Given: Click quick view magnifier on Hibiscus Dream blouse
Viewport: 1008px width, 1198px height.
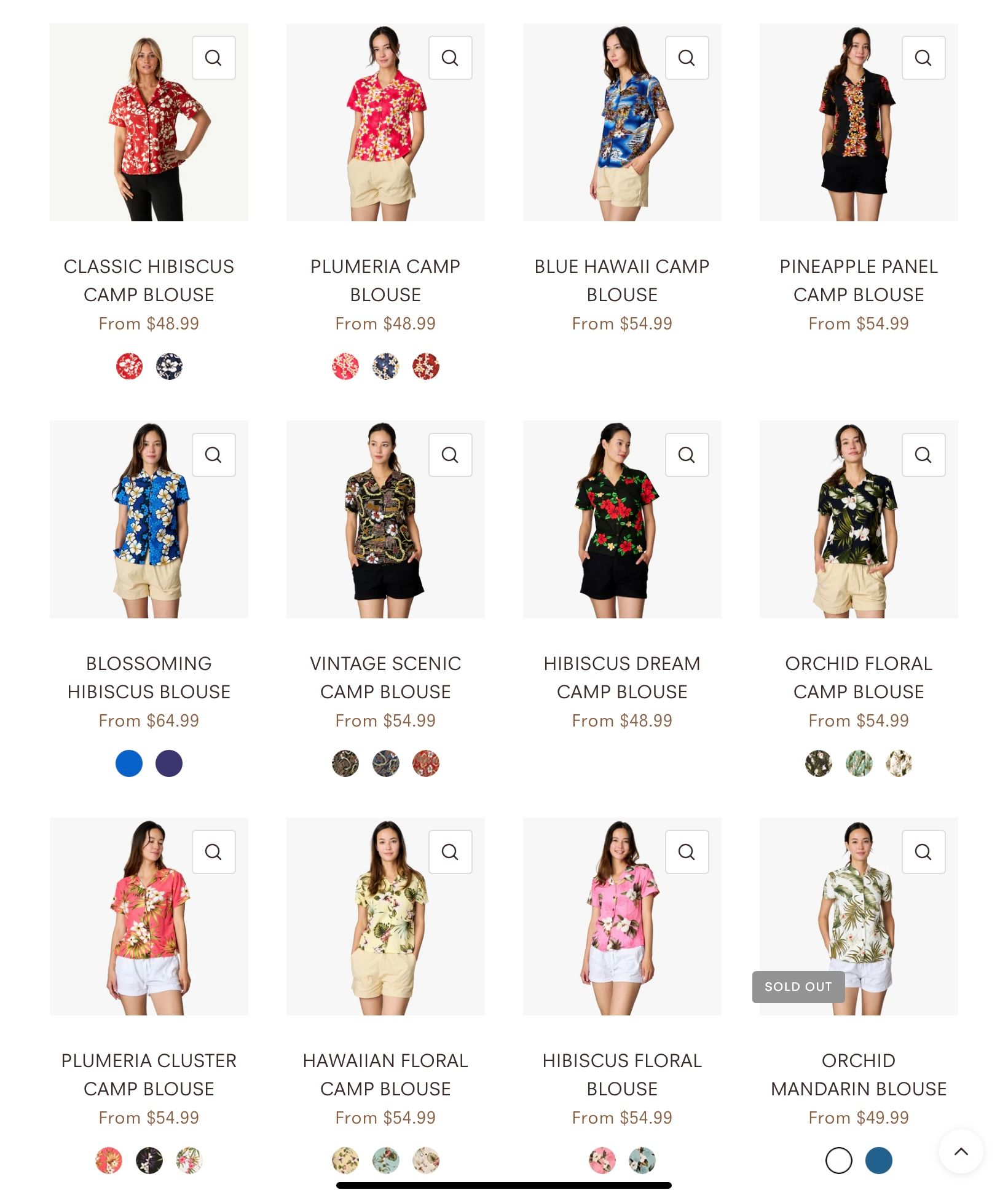Looking at the screenshot, I should pyautogui.click(x=687, y=455).
